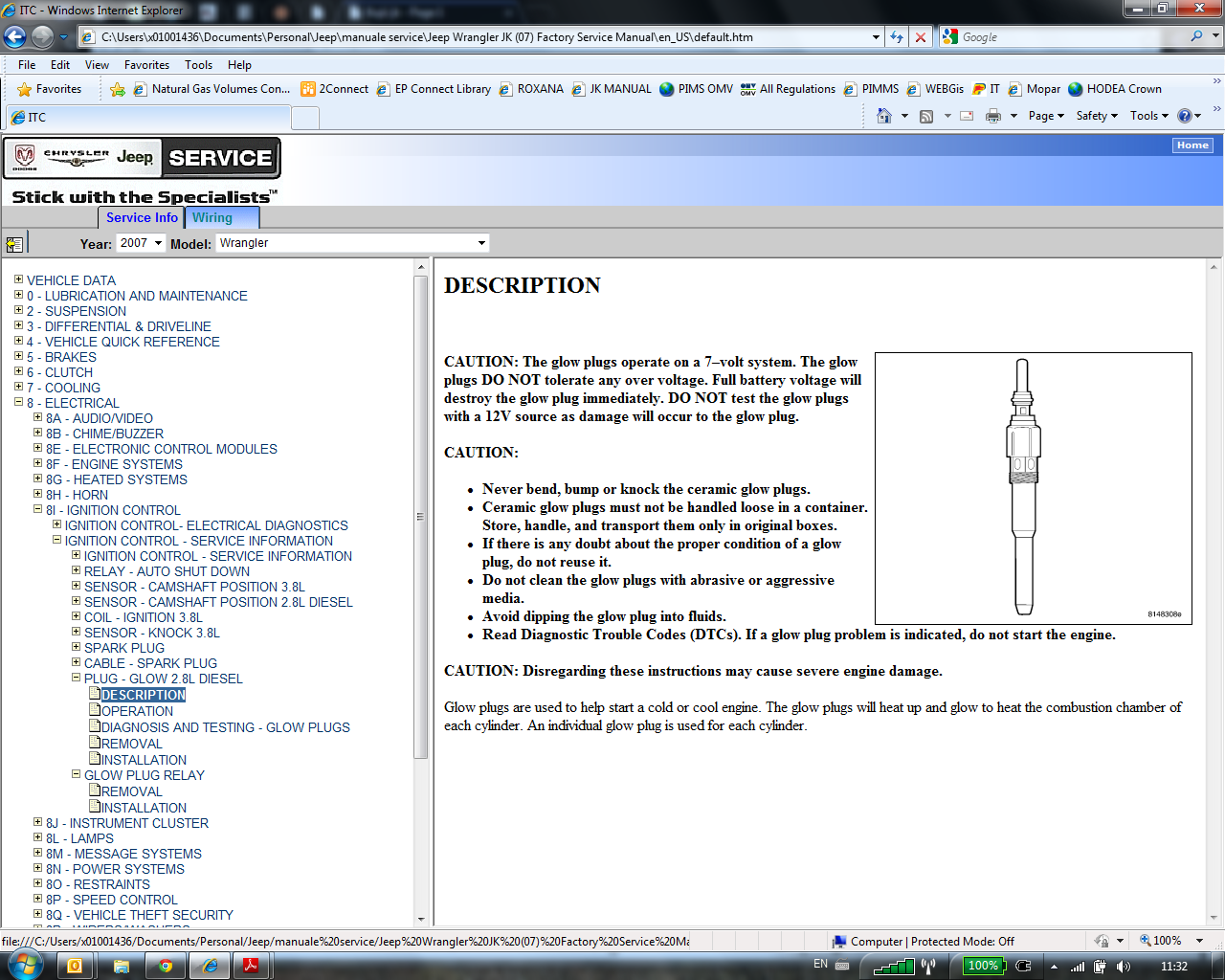1225x980 pixels.
Task: Collapse the 8 - ELECTRICAL section
Action: point(18,403)
